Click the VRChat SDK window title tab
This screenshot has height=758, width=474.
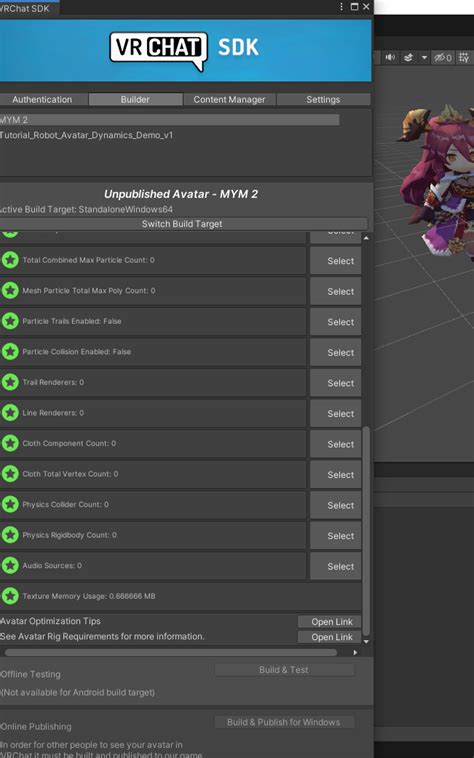(27, 8)
